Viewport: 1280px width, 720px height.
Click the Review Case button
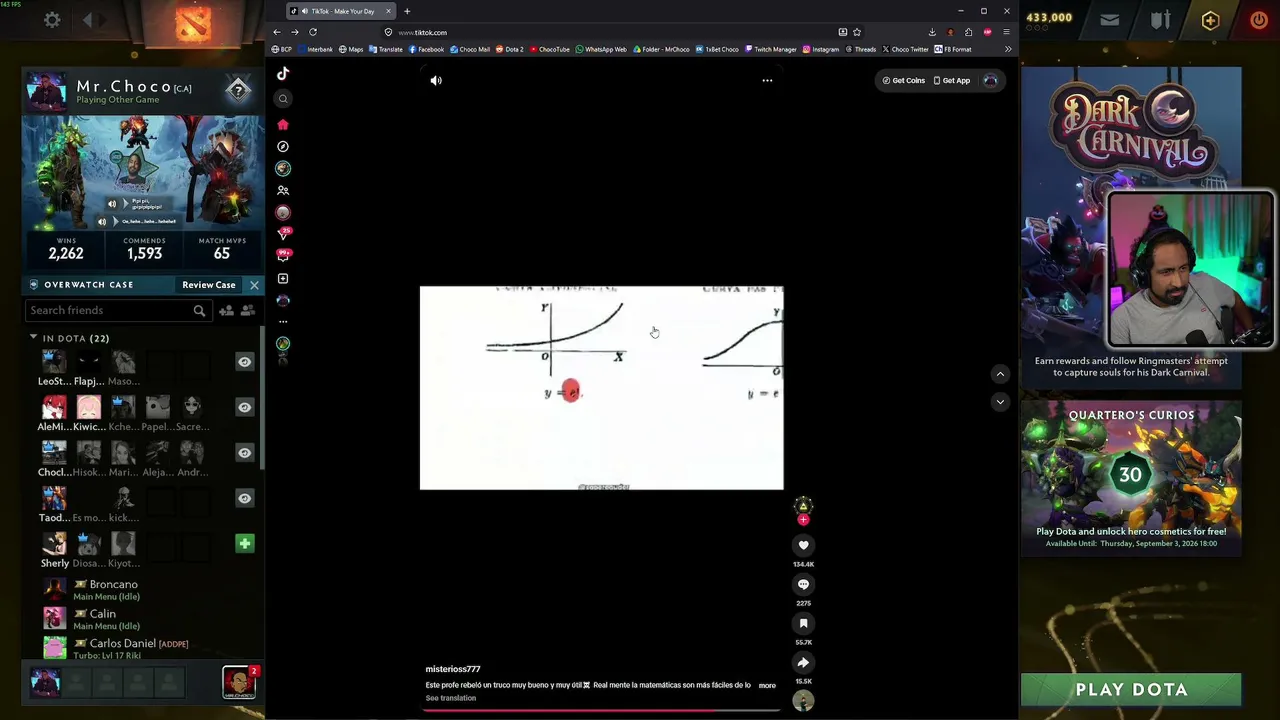[209, 285]
